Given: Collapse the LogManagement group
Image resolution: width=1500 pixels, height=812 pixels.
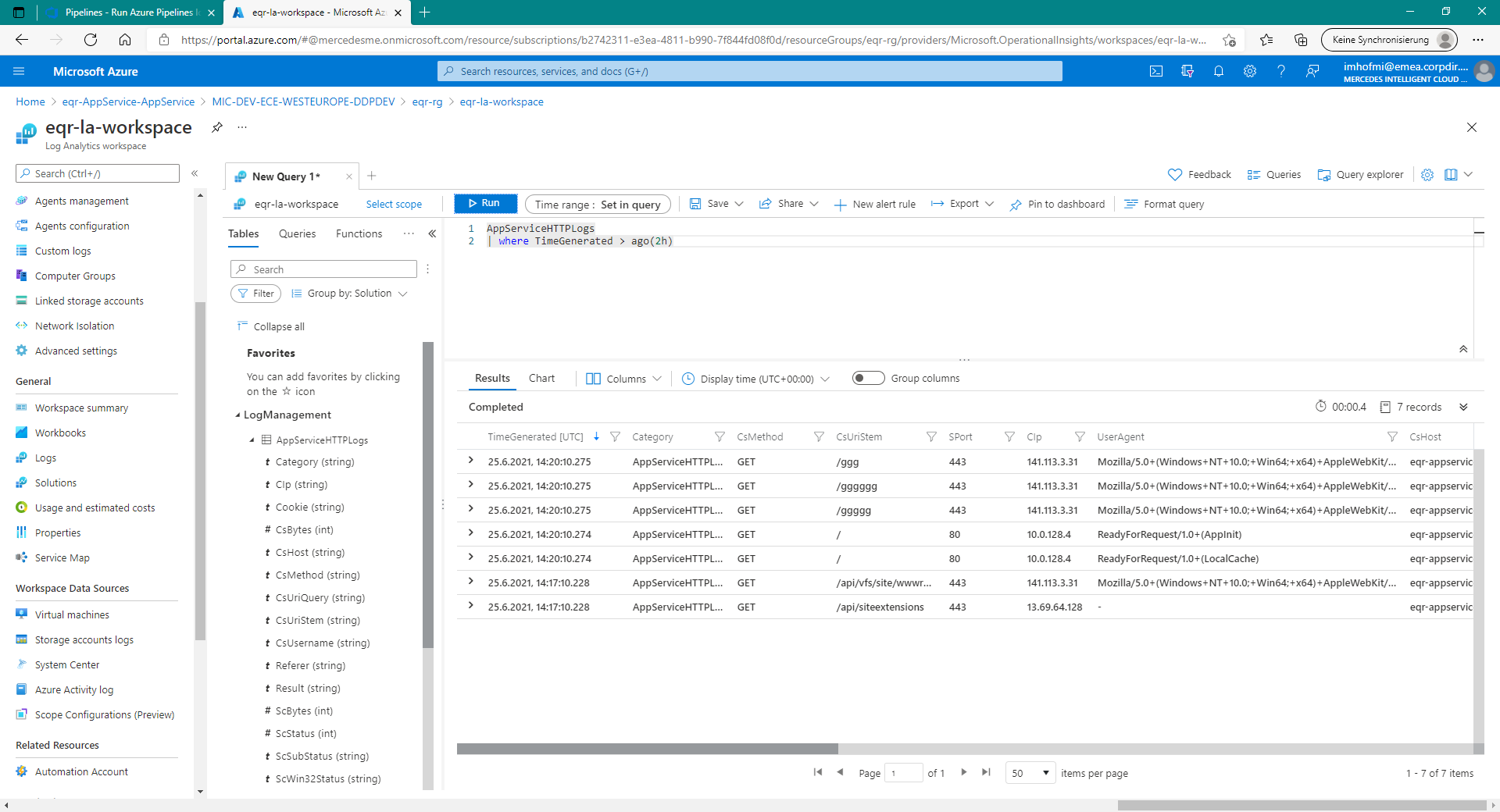Looking at the screenshot, I should (237, 415).
